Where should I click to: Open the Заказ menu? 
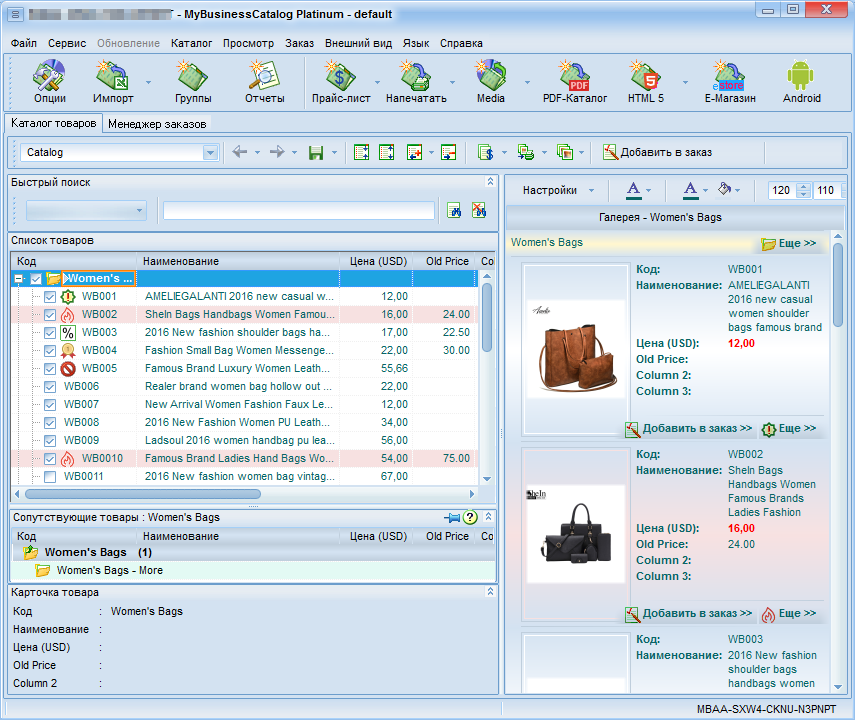click(x=299, y=43)
